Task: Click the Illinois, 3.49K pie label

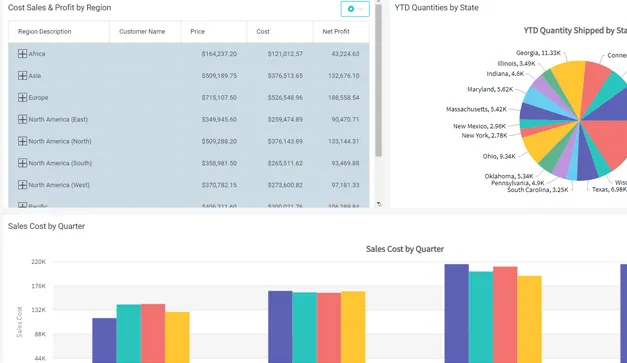Action: tap(516, 64)
